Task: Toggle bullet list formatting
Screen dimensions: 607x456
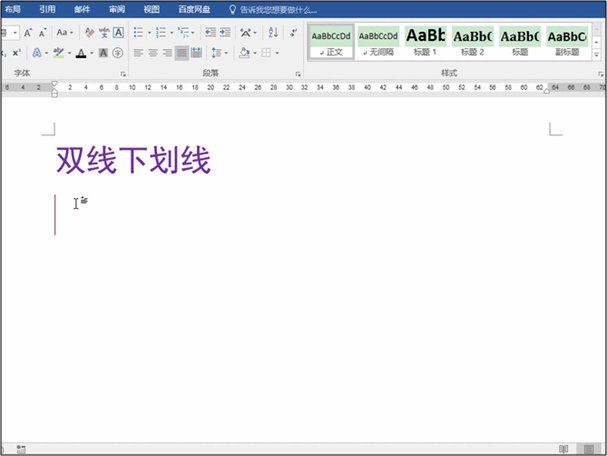Action: [139, 33]
